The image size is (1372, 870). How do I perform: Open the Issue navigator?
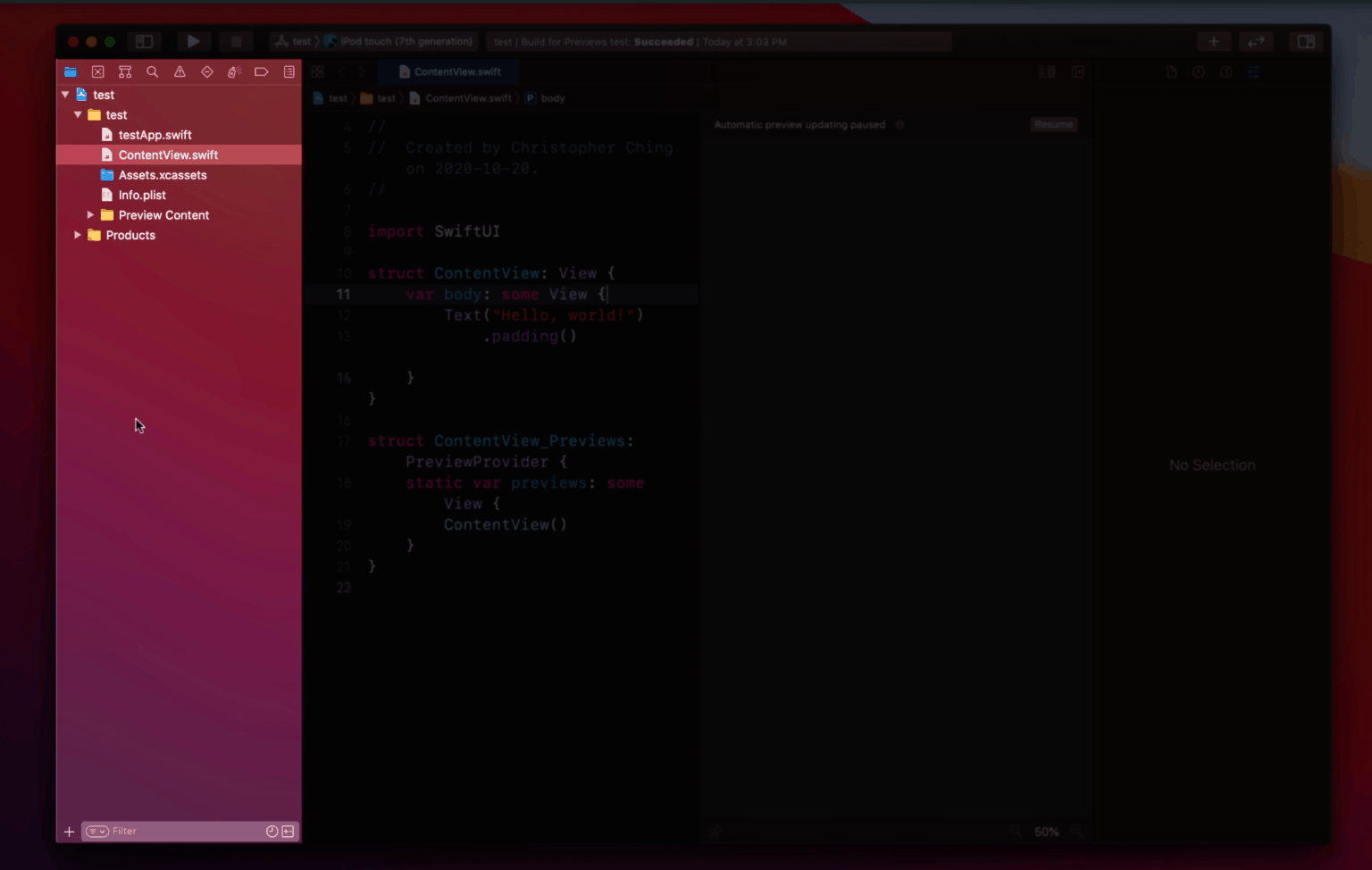coord(180,71)
